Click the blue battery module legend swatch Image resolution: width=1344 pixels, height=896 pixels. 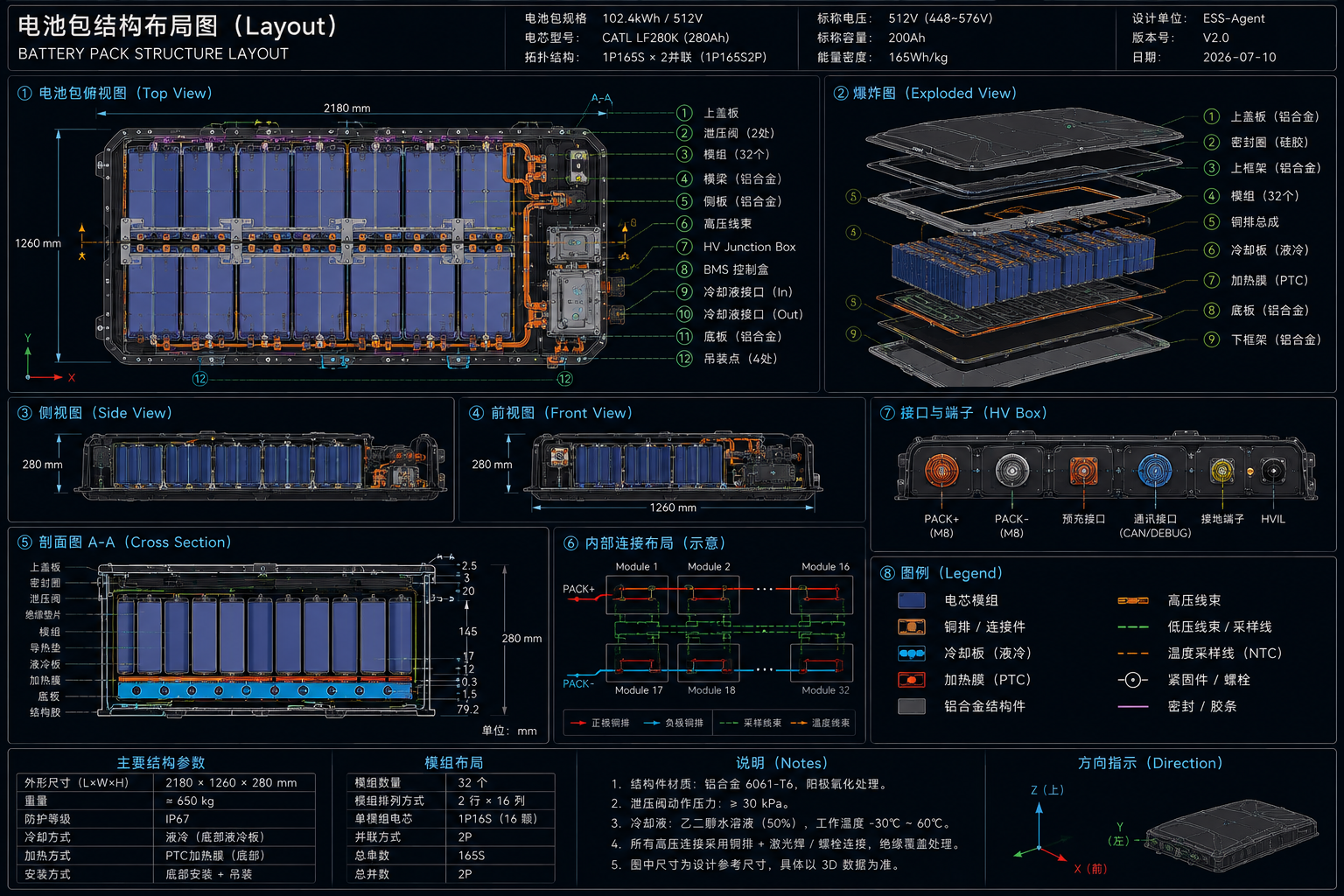[912, 600]
